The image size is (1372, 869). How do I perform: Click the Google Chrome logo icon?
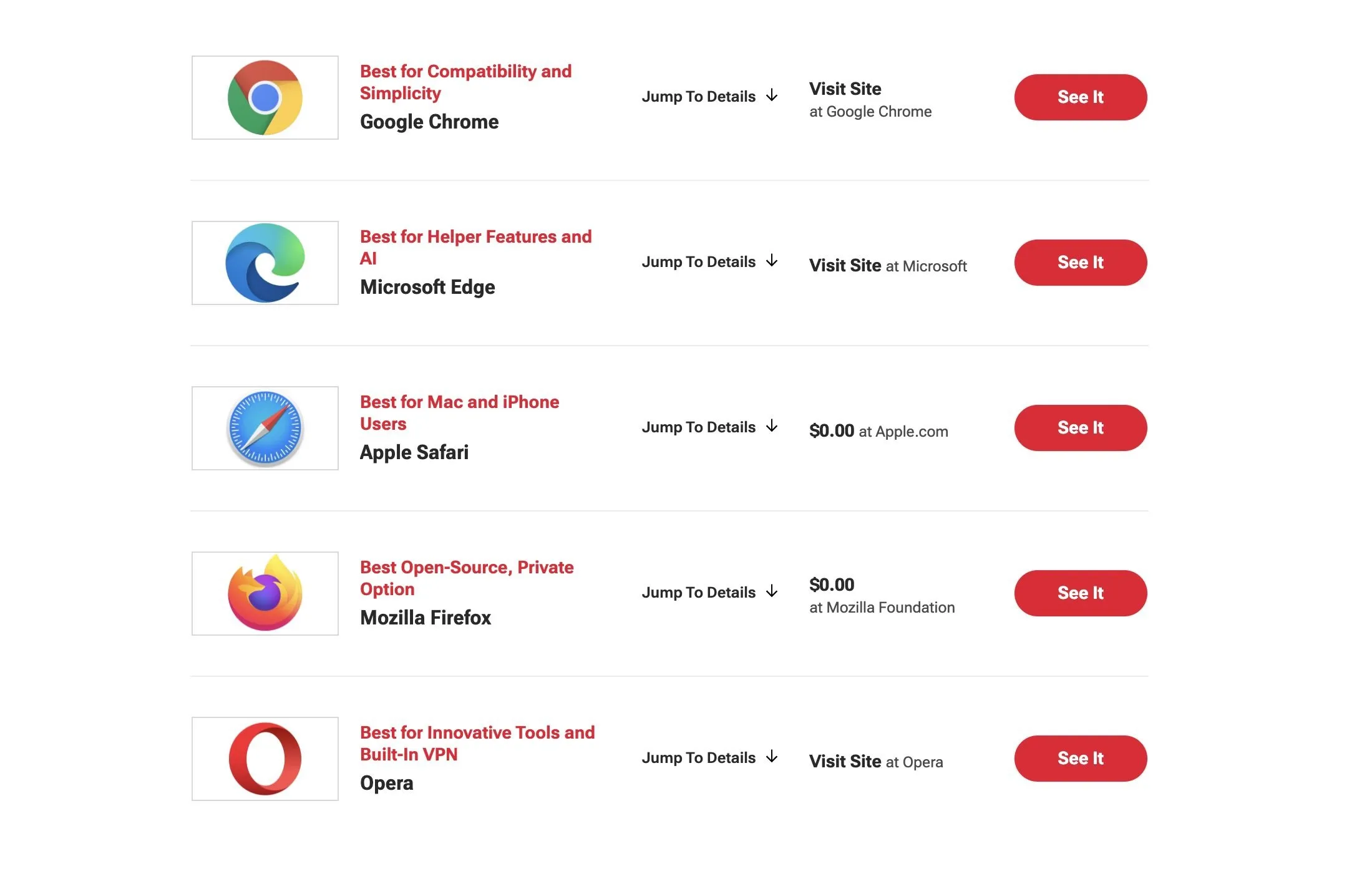click(265, 97)
